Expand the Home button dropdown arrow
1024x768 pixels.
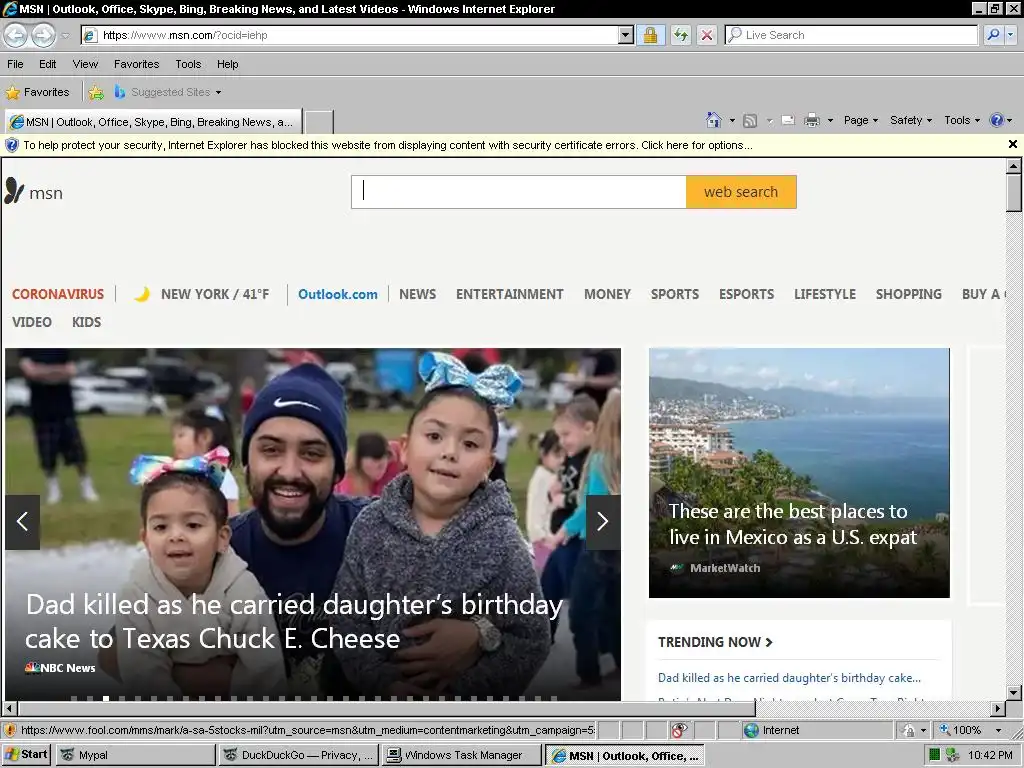732,120
